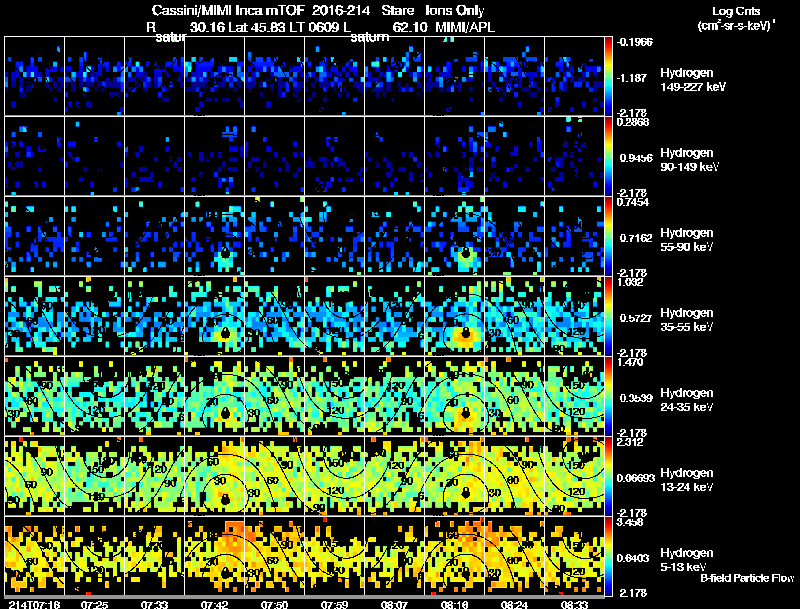Select Saturn marker in 55-90 keV panel at 07:42
Screen dimensions: 800x609
tap(225, 252)
